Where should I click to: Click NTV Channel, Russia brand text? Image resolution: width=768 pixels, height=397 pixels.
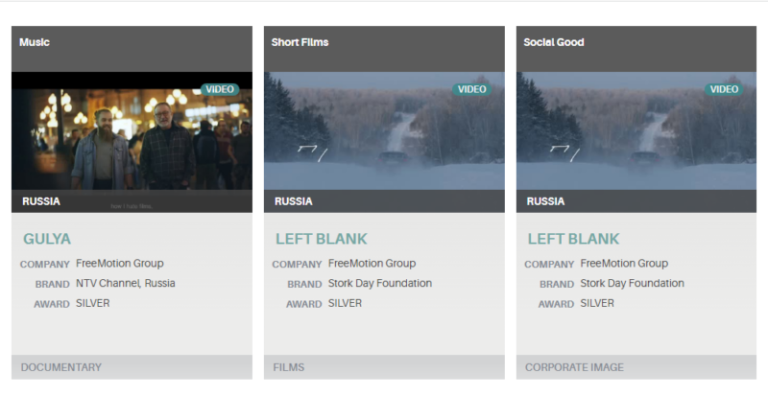coord(125,283)
